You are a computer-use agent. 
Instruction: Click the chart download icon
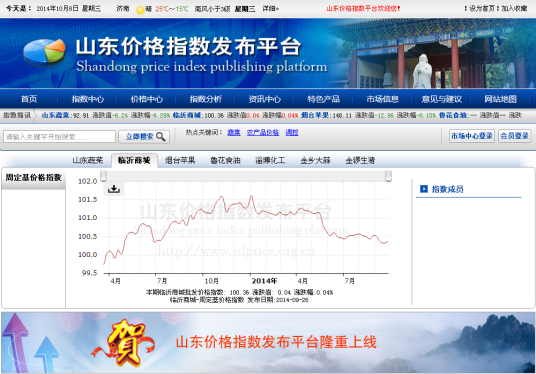(114, 189)
